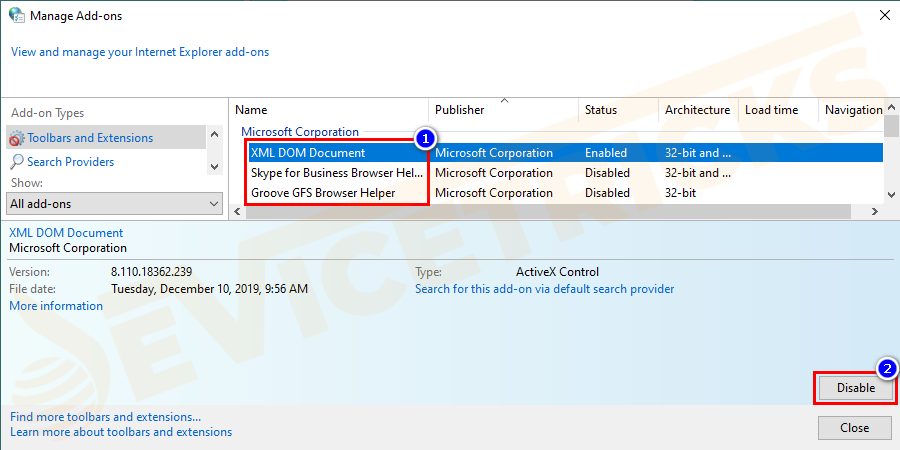Click the add-on list vertical scroll down arrow
This screenshot has height=450, width=900.
coord(891,195)
